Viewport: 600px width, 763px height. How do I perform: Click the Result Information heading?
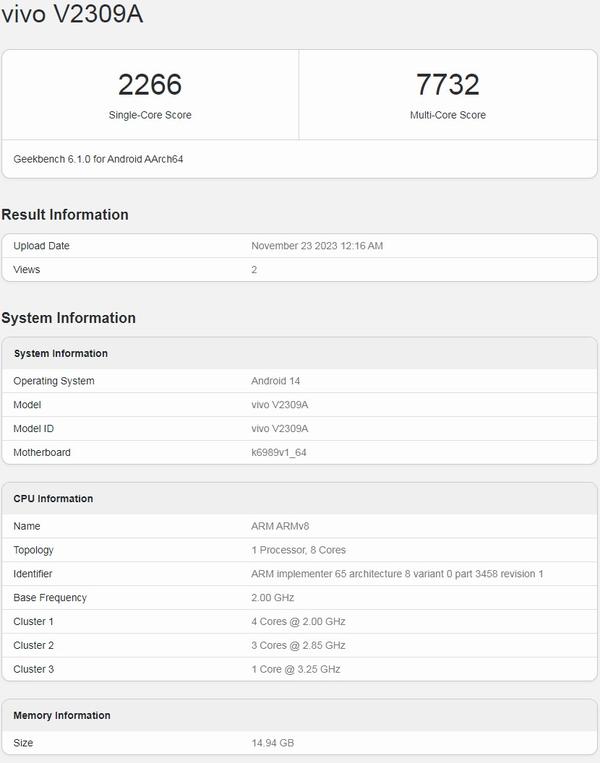click(x=65, y=215)
